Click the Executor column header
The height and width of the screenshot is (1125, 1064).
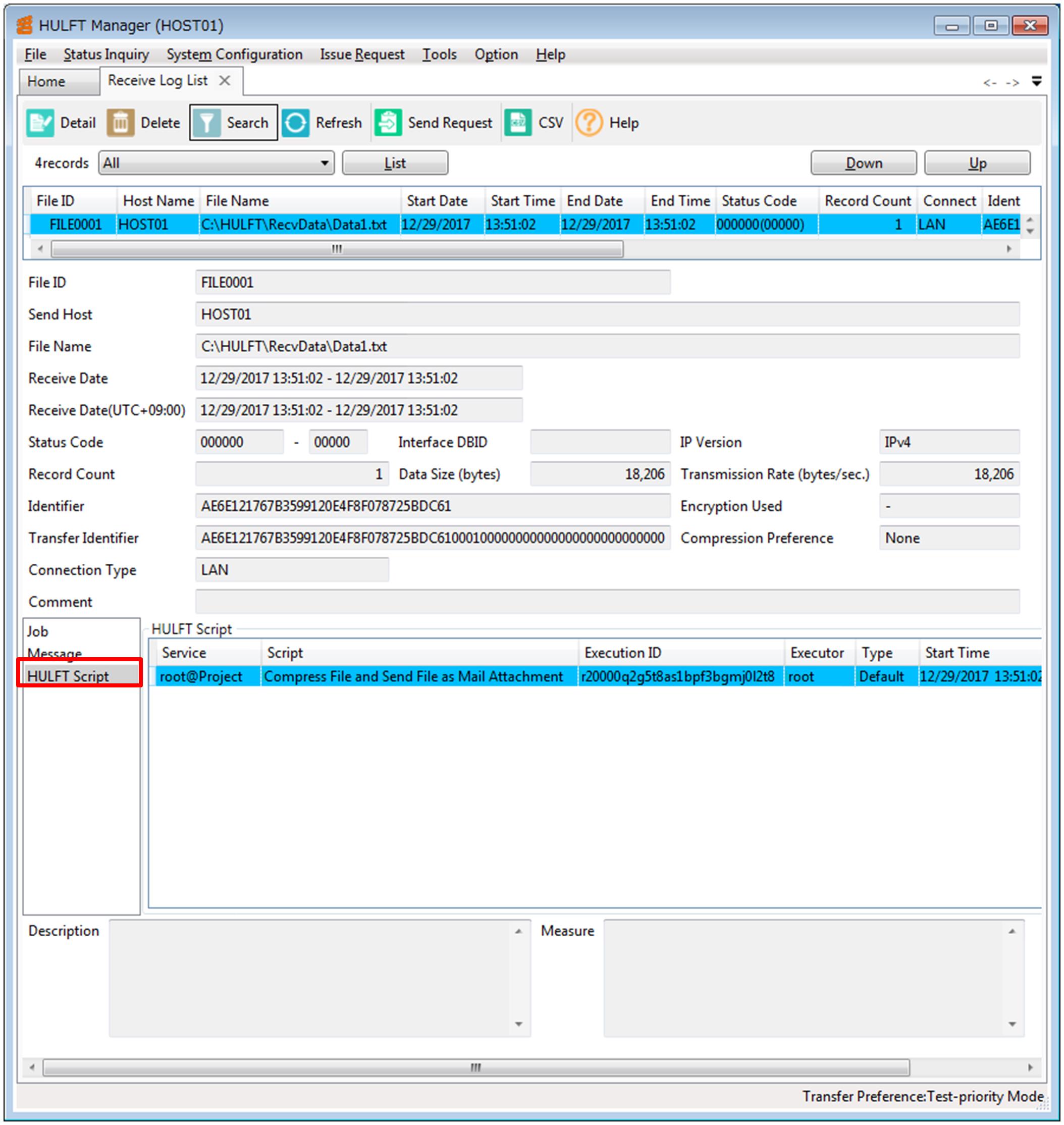(820, 653)
